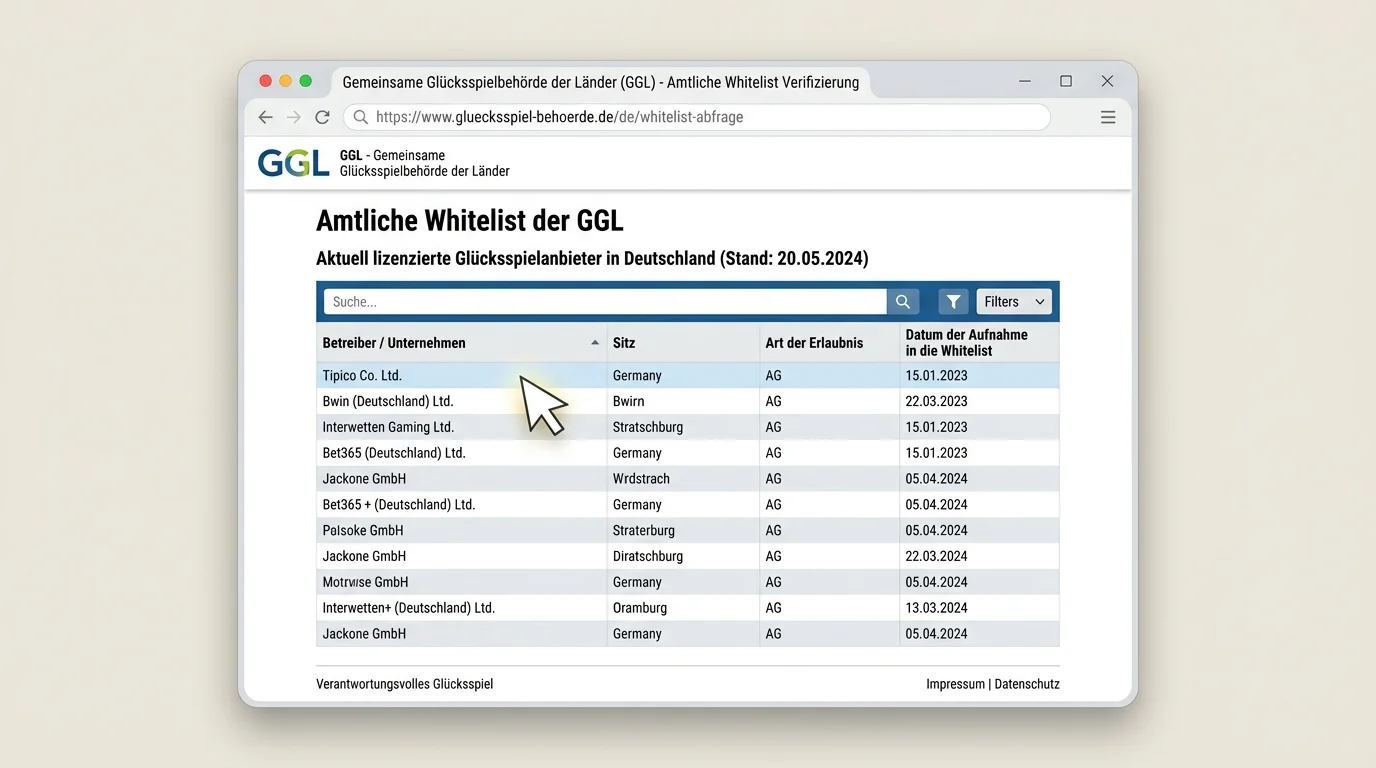Click Jackone GmbH in Diratschburg row

point(364,556)
